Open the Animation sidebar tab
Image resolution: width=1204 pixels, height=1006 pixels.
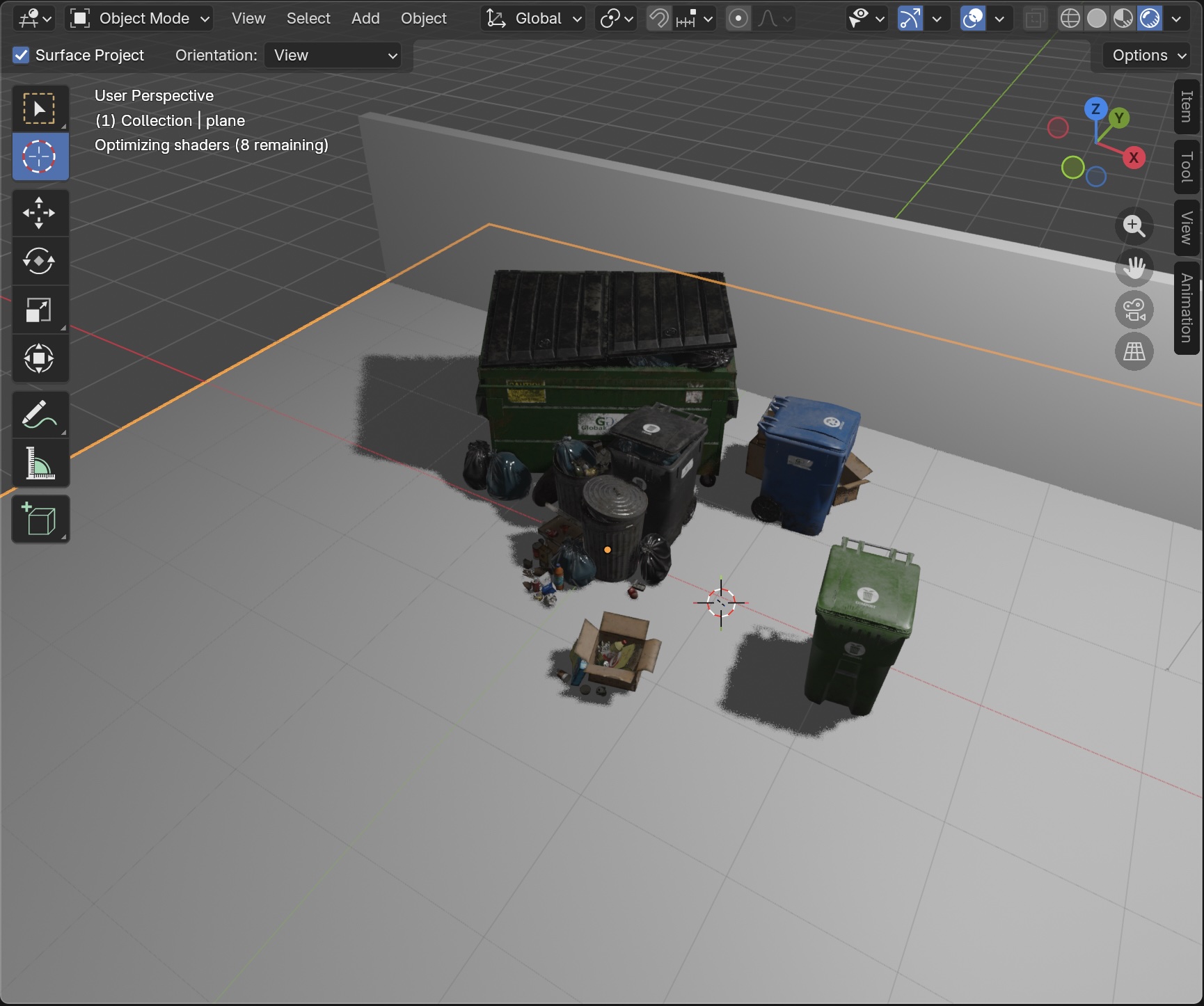tap(1187, 308)
